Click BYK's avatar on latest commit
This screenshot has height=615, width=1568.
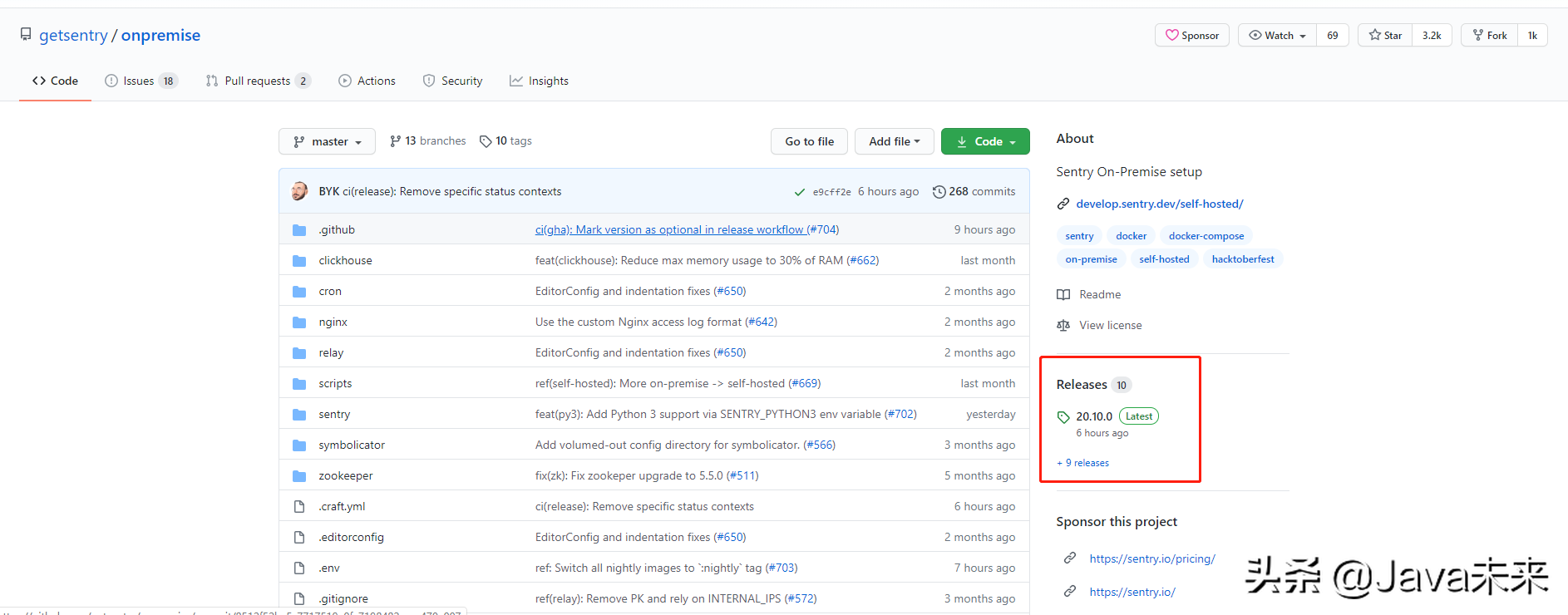tap(299, 191)
